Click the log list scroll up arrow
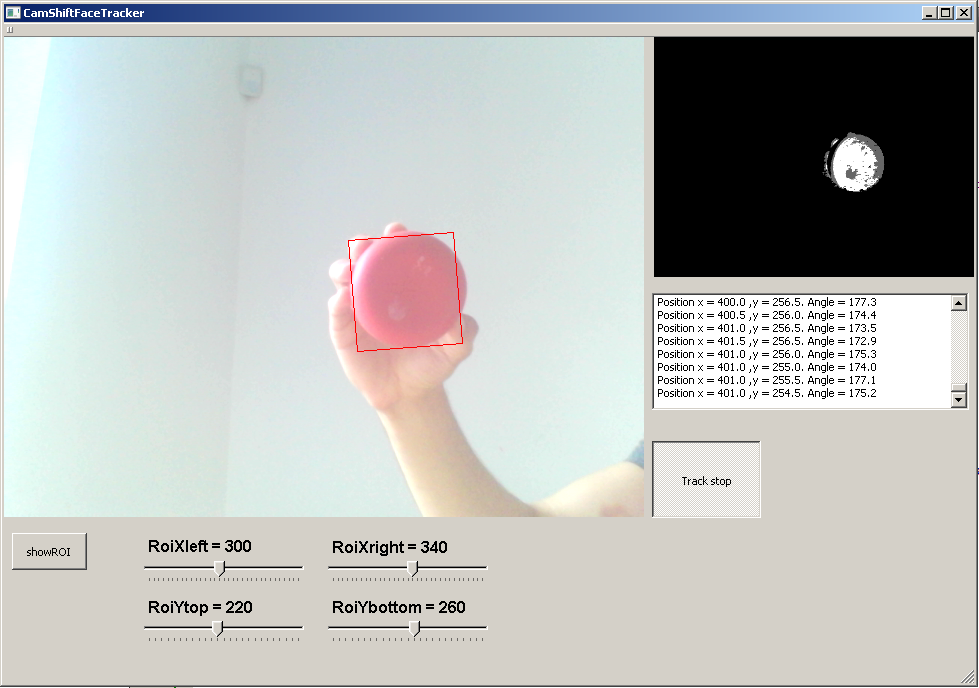 [x=959, y=303]
